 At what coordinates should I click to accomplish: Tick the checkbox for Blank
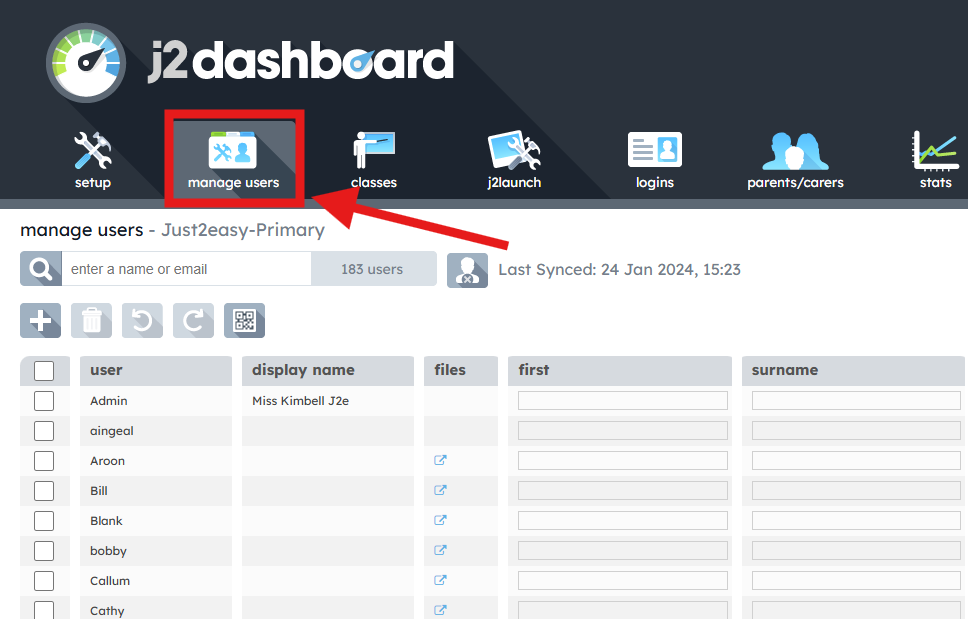pyautogui.click(x=44, y=521)
